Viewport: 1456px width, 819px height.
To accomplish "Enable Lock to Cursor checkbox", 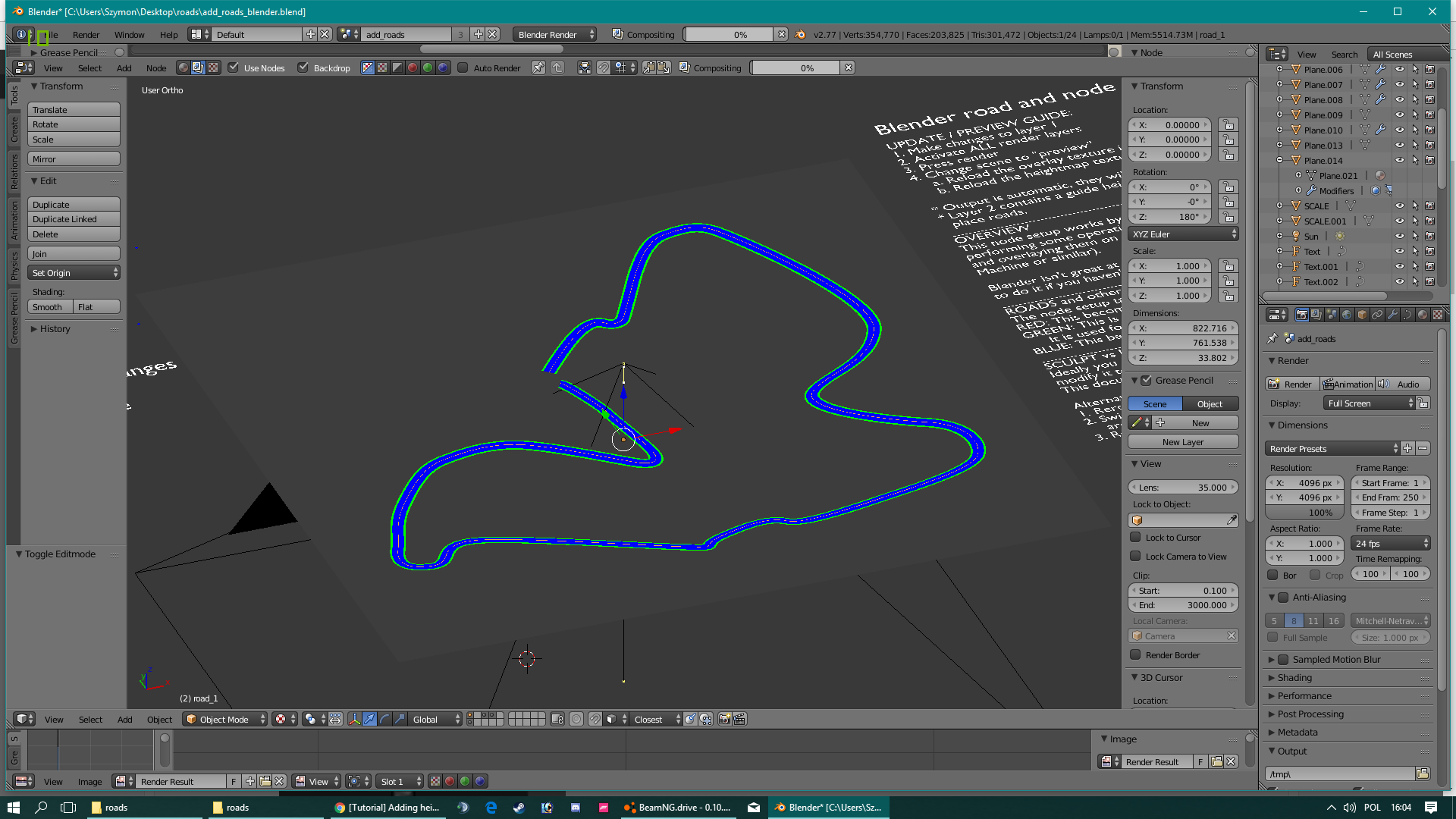I will tap(1135, 537).
